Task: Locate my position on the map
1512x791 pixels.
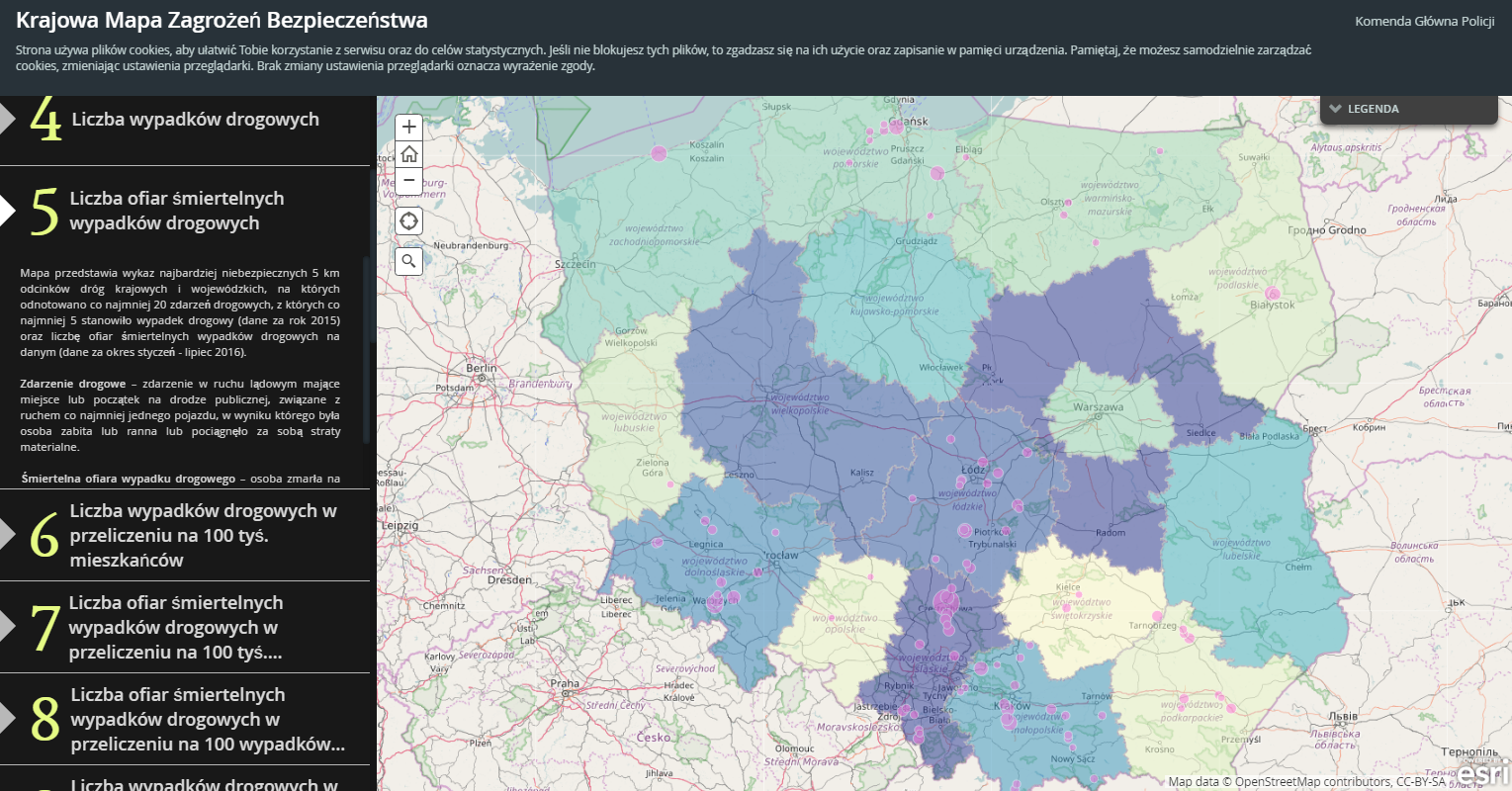Action: point(409,220)
